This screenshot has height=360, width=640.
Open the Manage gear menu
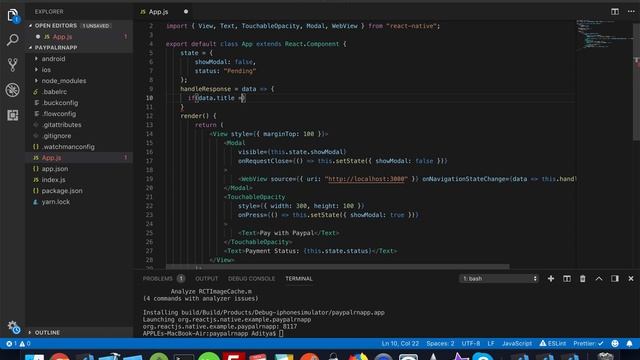(x=13, y=327)
